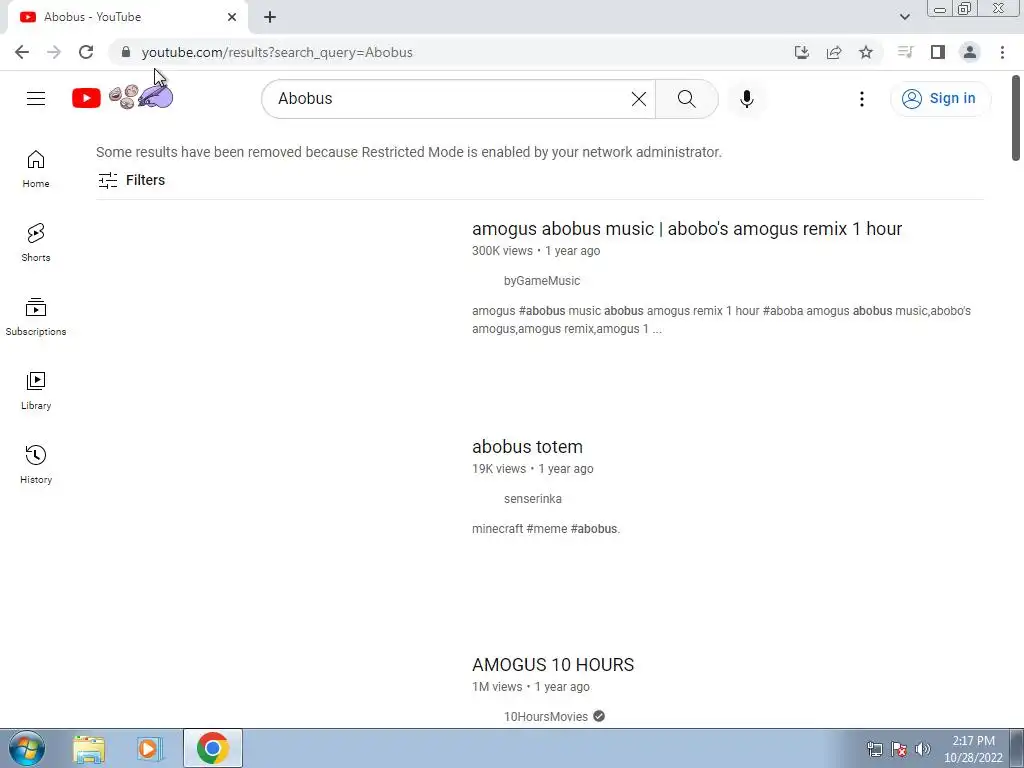Click the Sign in button
1024x768 pixels.
pyautogui.click(x=940, y=99)
